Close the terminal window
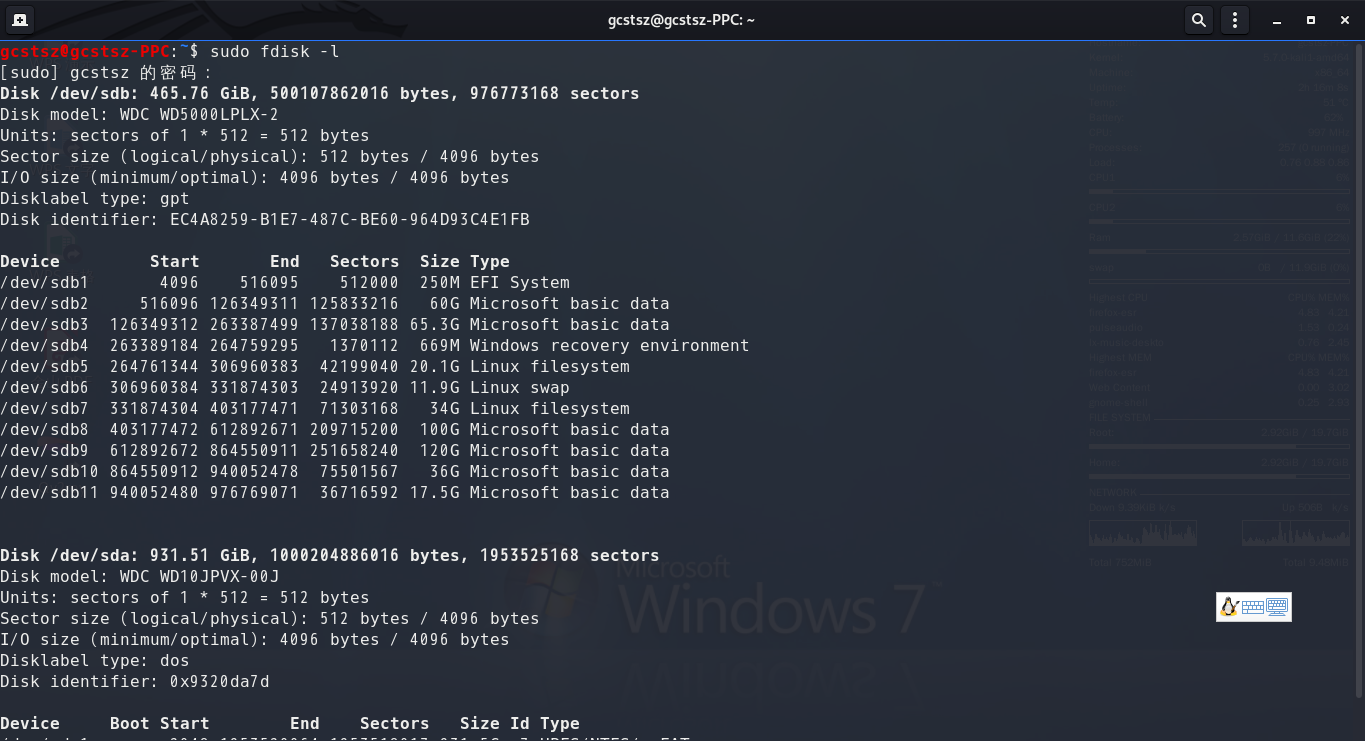This screenshot has height=741, width=1365. click(1343, 20)
